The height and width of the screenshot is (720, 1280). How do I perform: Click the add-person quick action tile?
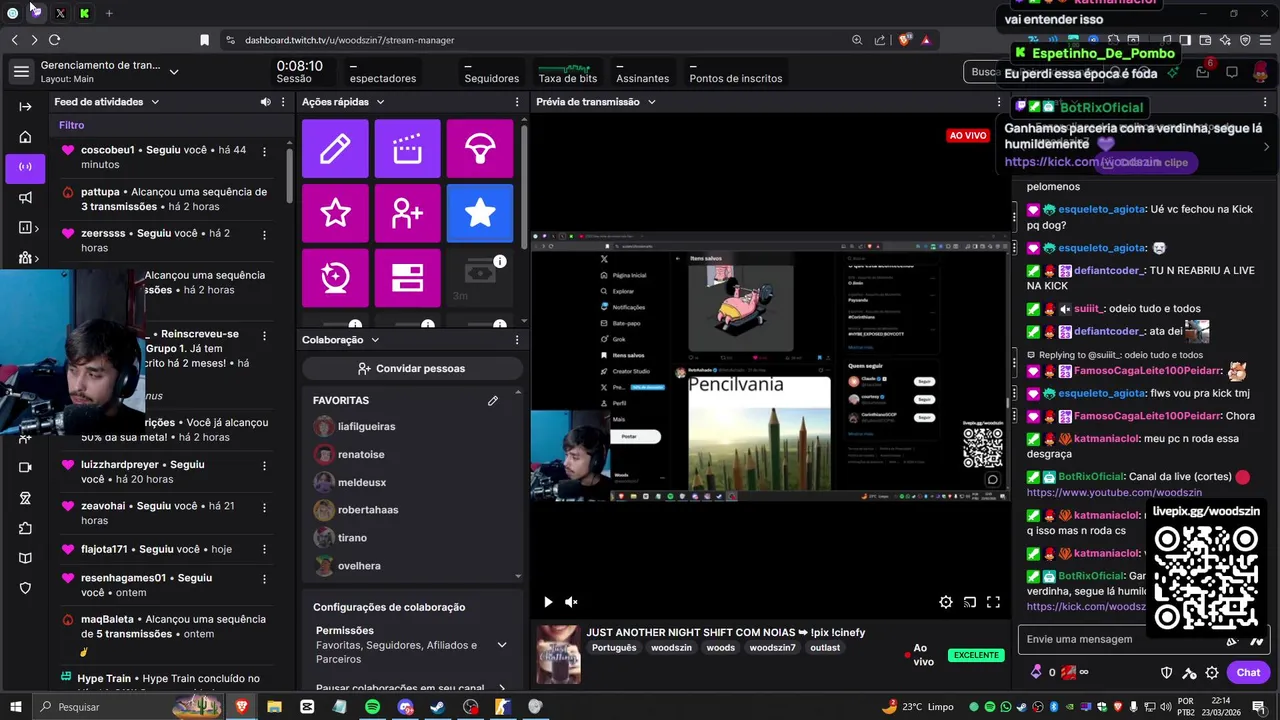point(407,213)
